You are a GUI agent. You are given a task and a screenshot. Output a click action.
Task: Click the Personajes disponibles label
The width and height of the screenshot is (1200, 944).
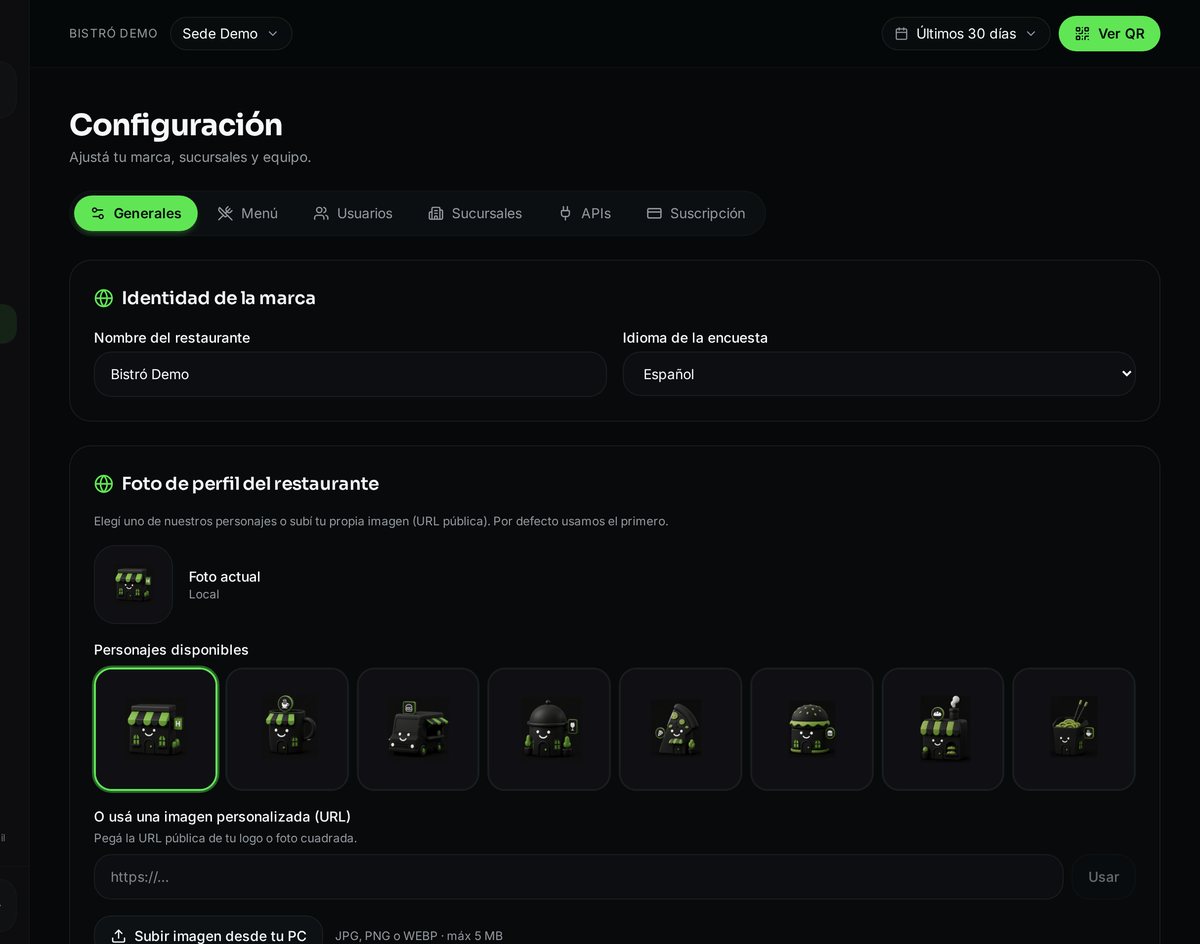click(x=171, y=650)
